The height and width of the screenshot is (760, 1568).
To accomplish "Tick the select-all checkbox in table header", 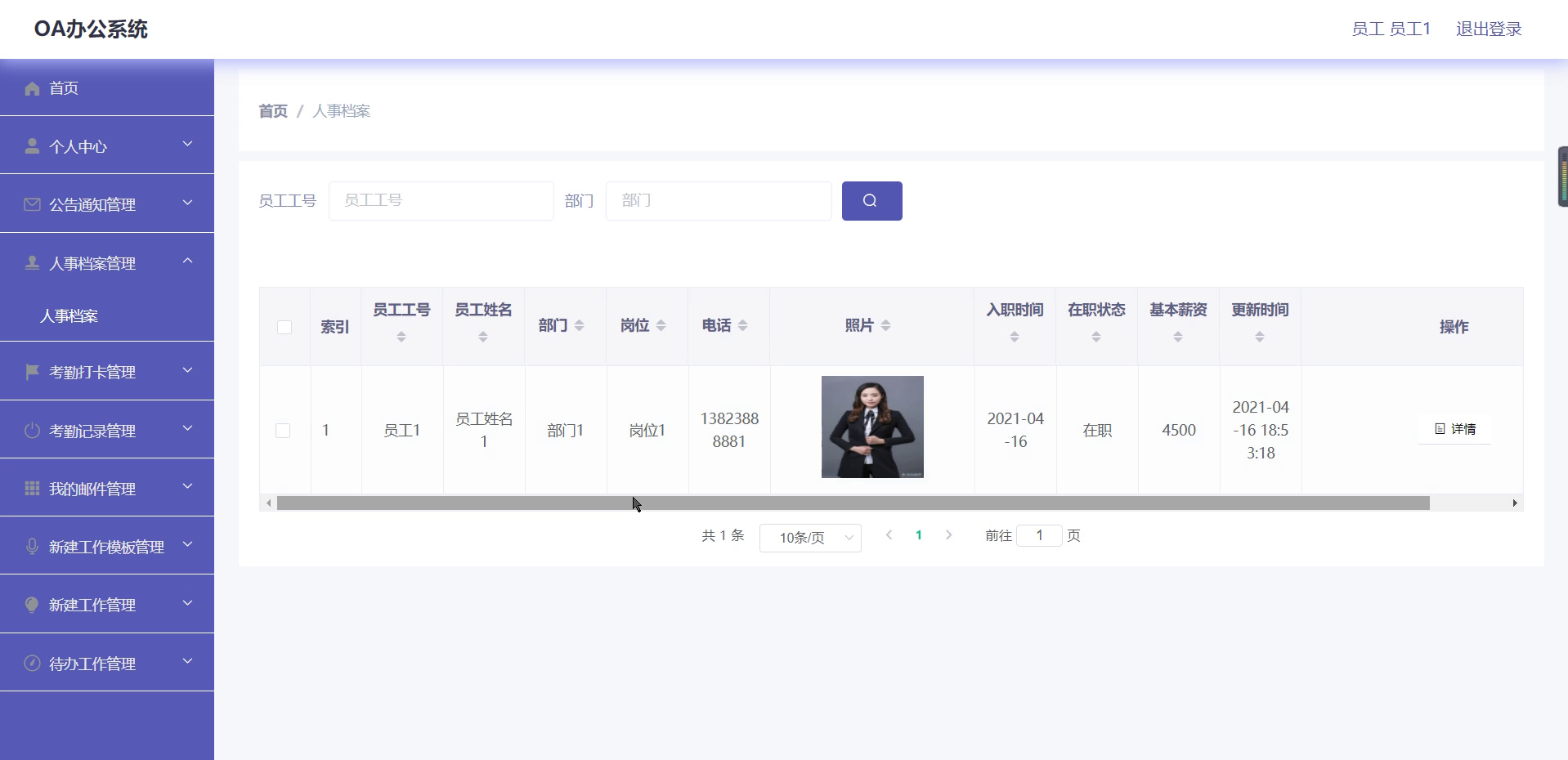I will tap(284, 328).
